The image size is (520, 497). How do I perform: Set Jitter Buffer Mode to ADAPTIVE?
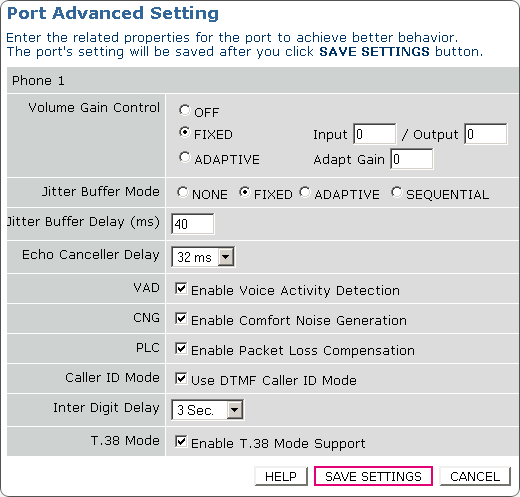305,192
